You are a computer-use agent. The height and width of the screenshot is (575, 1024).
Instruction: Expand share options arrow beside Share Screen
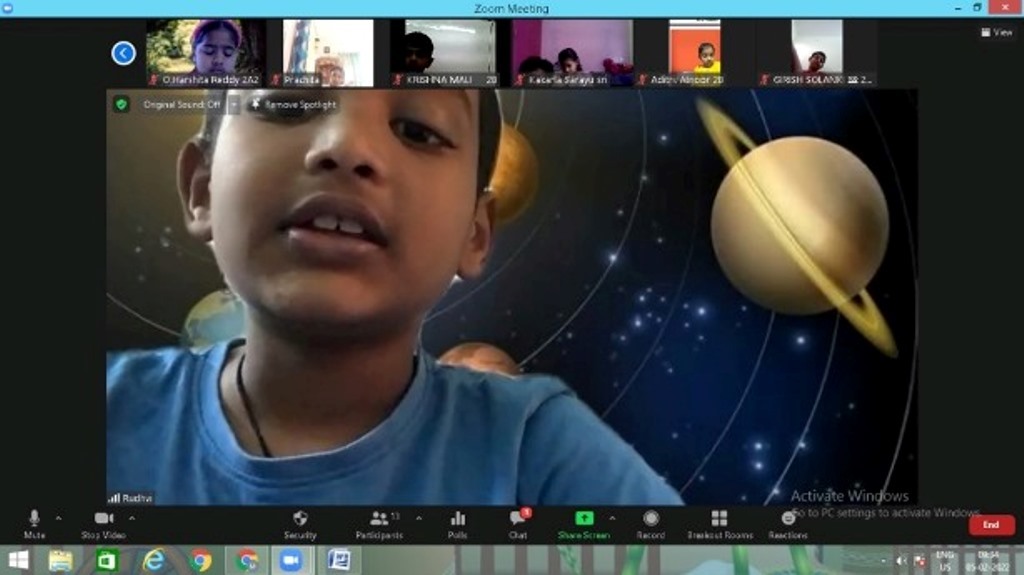pos(612,518)
